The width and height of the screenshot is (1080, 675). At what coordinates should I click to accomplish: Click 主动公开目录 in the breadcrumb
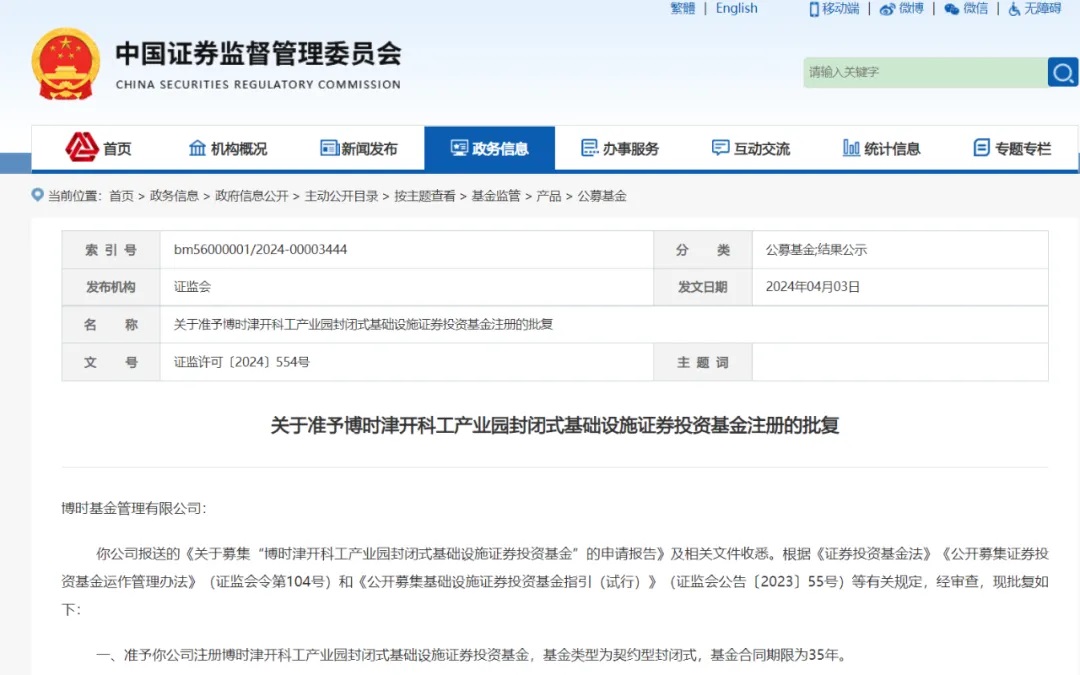[342, 196]
